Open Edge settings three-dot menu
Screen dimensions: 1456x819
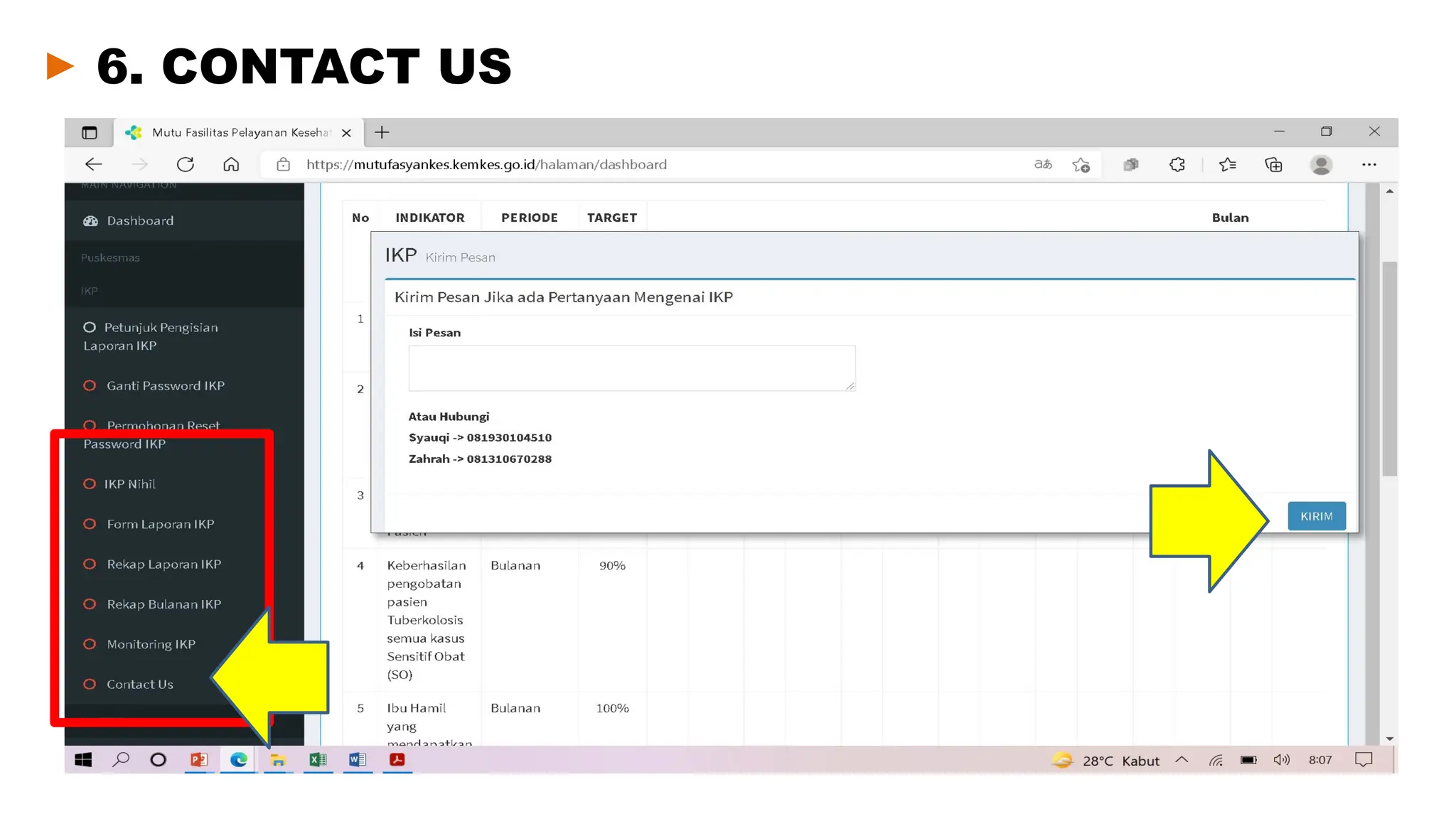(x=1369, y=165)
